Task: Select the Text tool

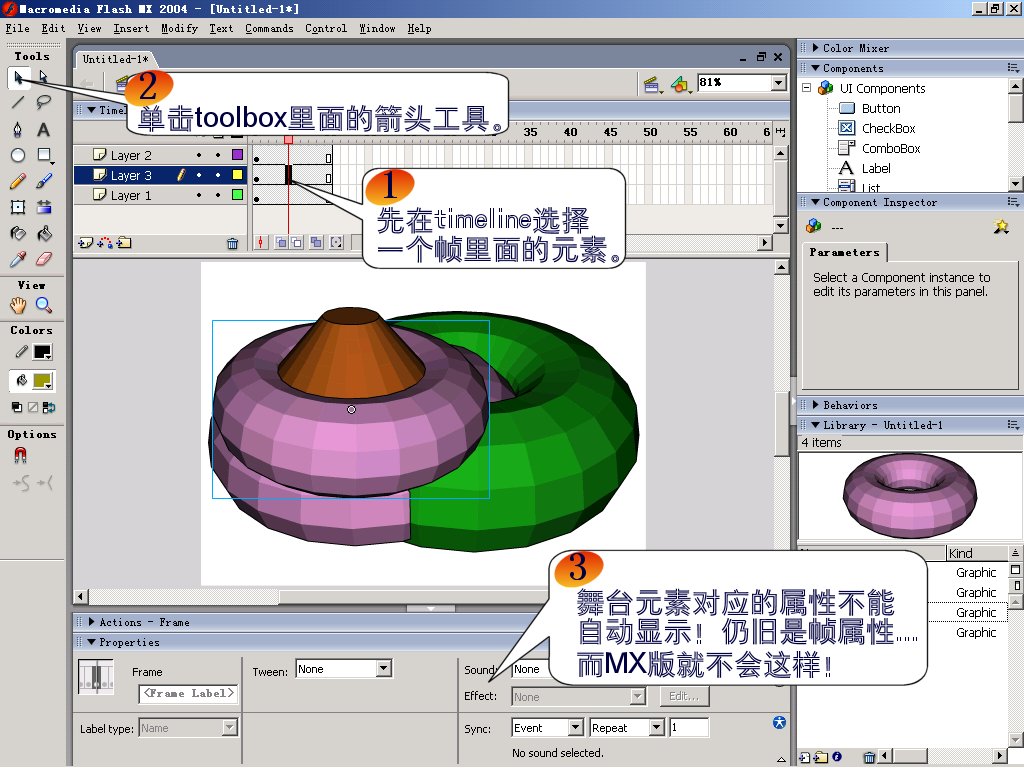Action: pos(44,129)
